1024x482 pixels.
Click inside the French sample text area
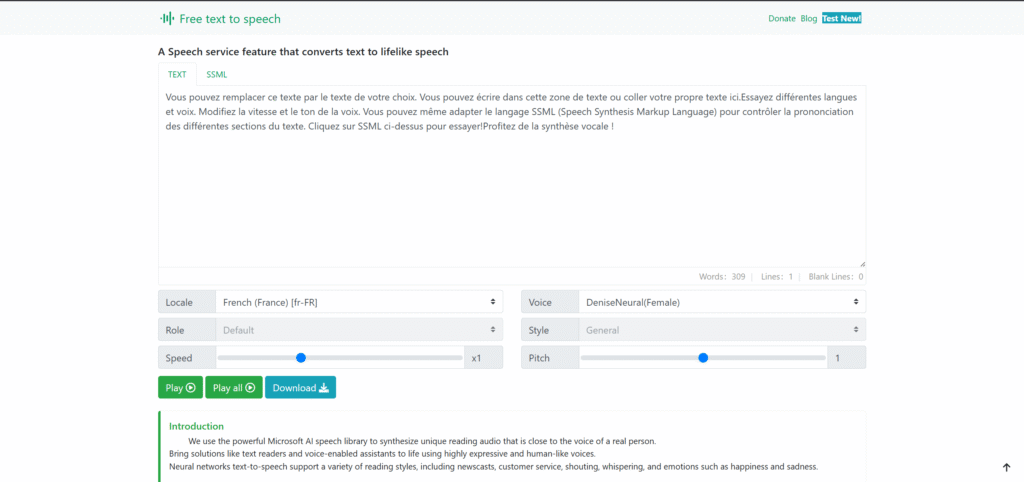(512, 176)
